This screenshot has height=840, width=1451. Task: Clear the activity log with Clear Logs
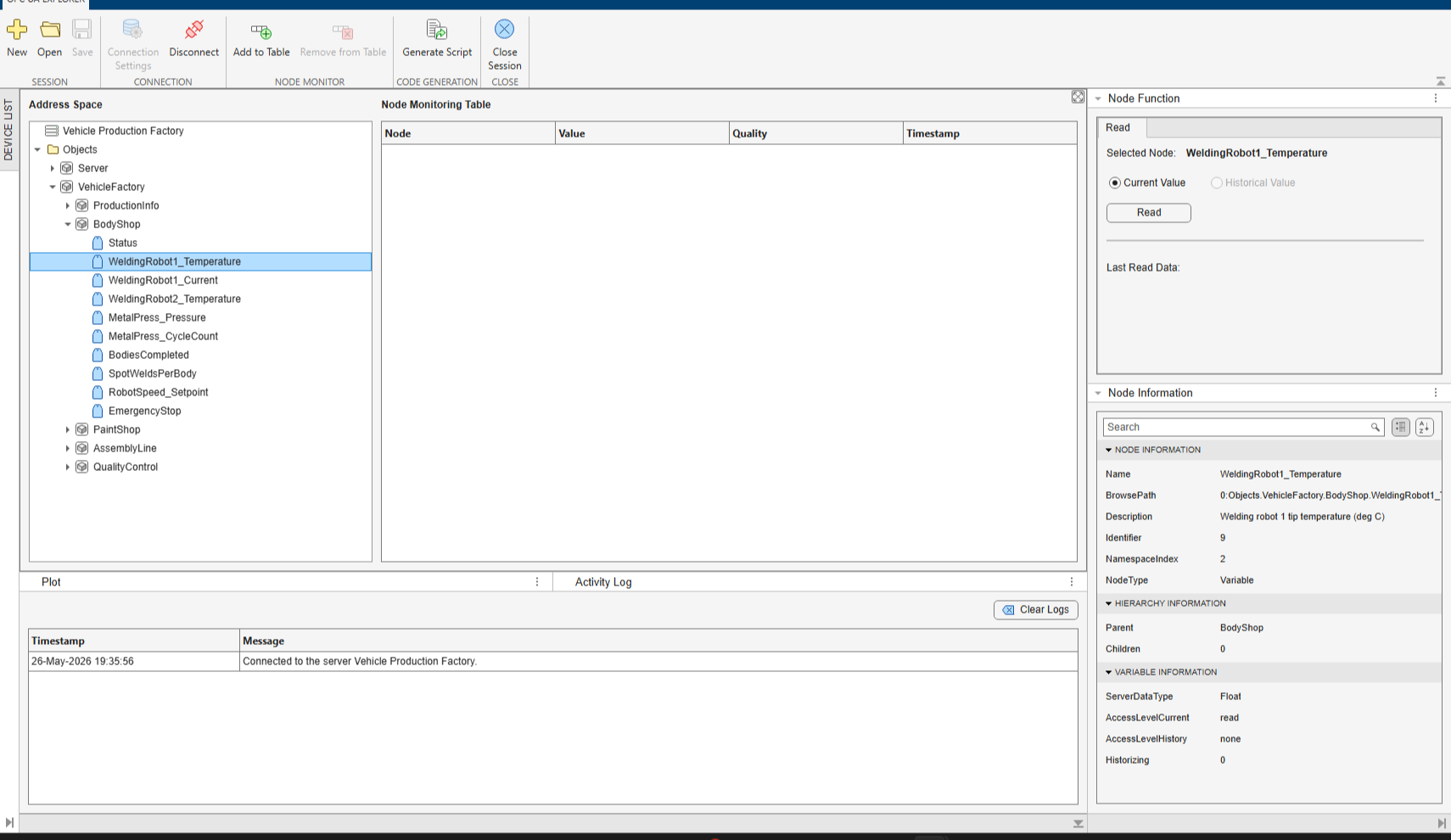coord(1036,610)
